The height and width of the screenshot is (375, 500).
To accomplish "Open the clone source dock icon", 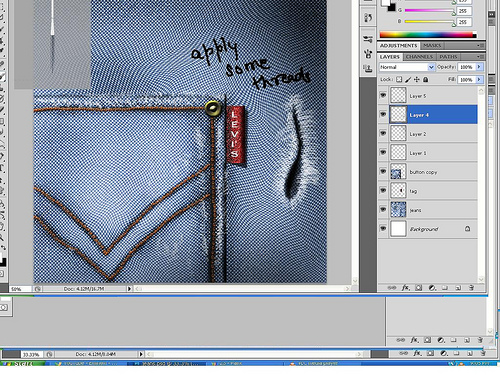I will click(368, 54).
